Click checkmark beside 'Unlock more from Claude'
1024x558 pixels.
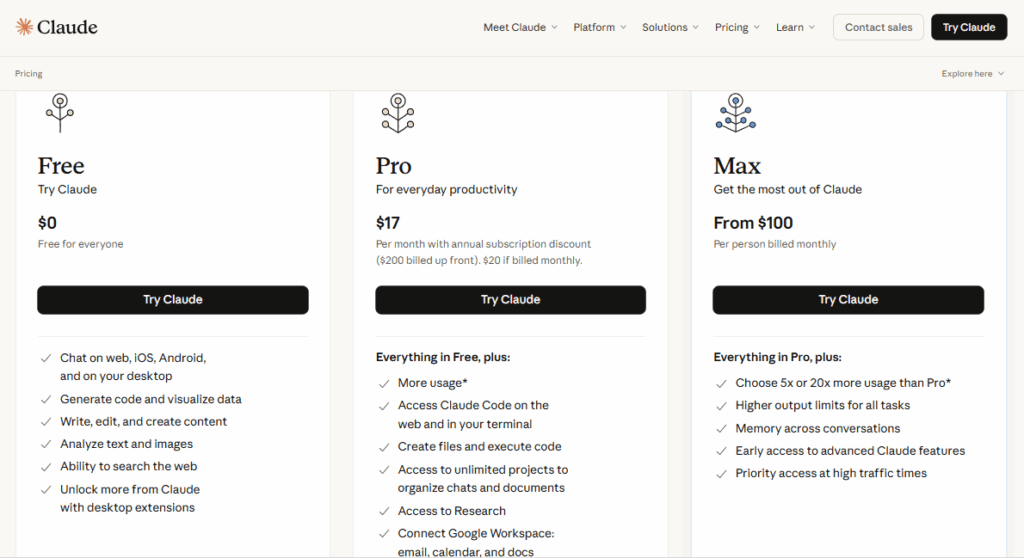click(46, 489)
